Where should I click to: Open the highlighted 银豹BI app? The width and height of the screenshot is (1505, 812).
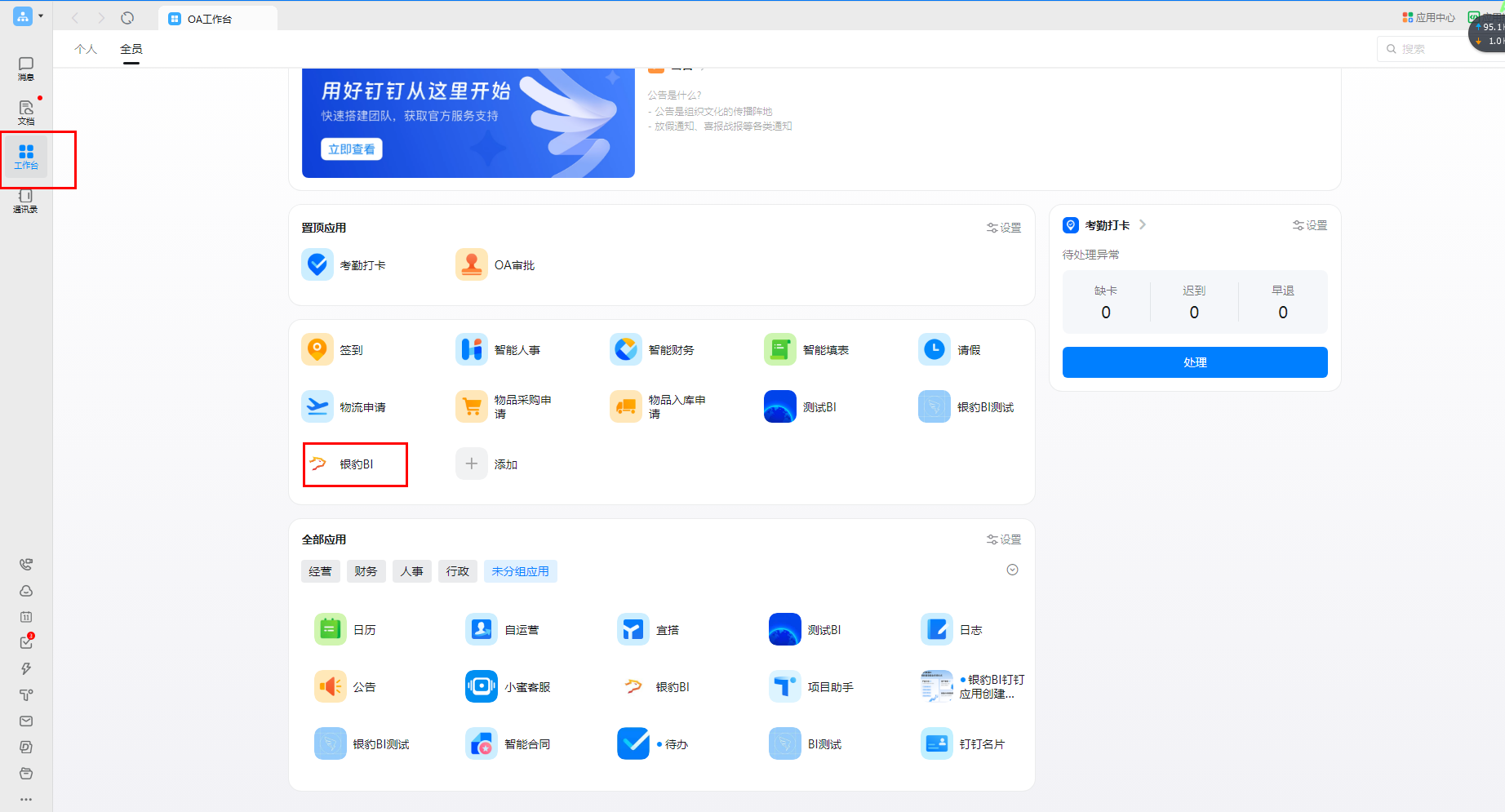(353, 464)
